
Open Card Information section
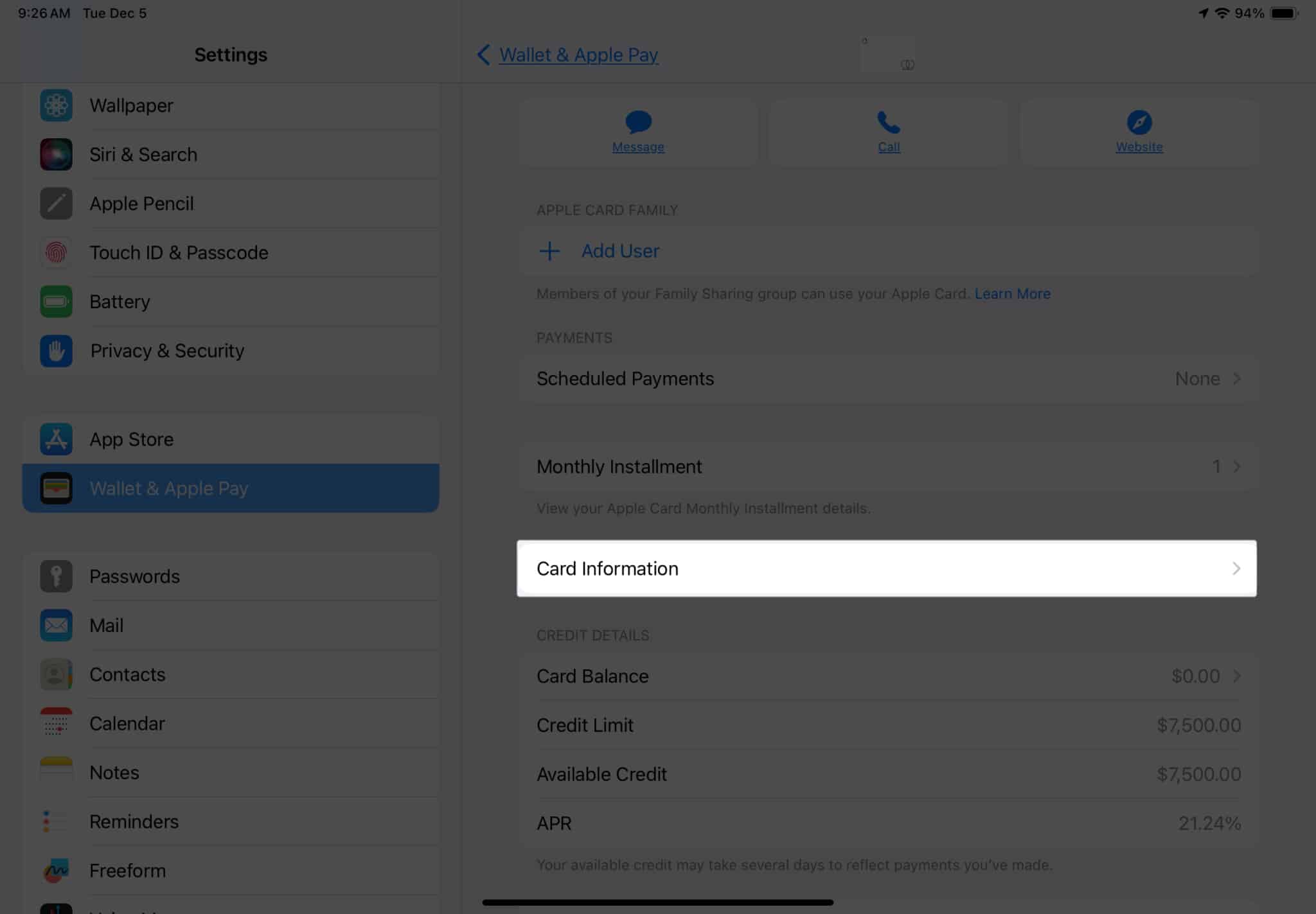pyautogui.click(x=887, y=568)
